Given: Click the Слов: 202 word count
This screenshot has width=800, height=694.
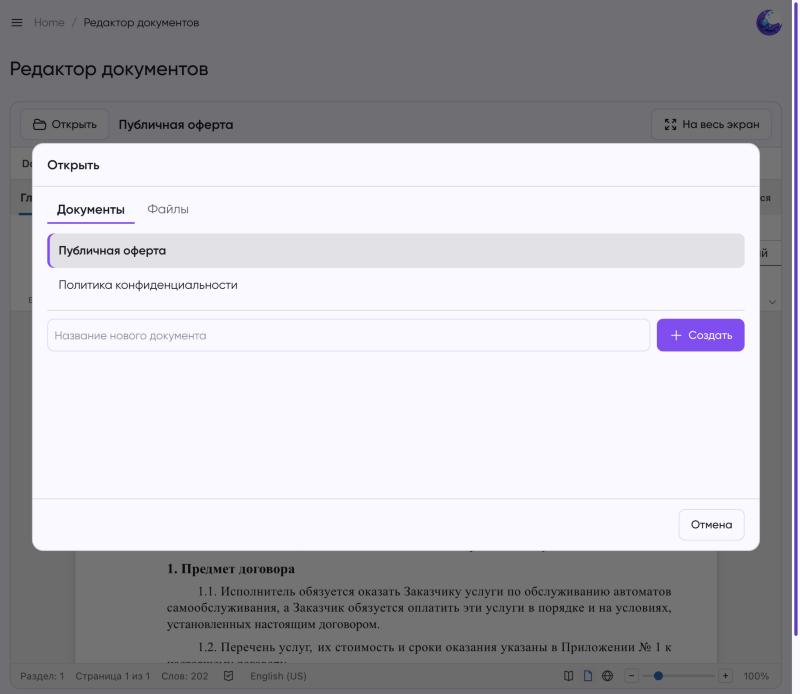Looking at the screenshot, I should click(x=185, y=676).
